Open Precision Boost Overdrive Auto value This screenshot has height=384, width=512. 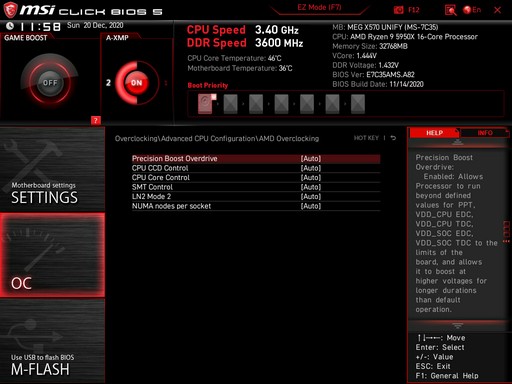click(x=311, y=159)
